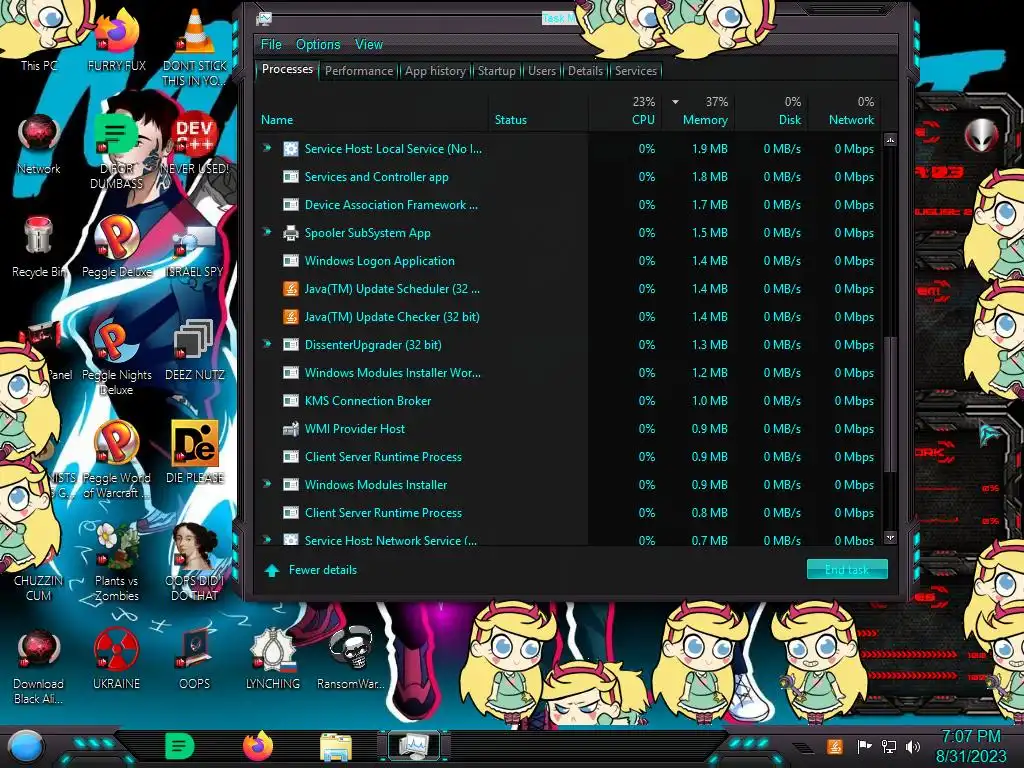Switch to the Performance tab
Image resolution: width=1024 pixels, height=768 pixels.
click(359, 71)
